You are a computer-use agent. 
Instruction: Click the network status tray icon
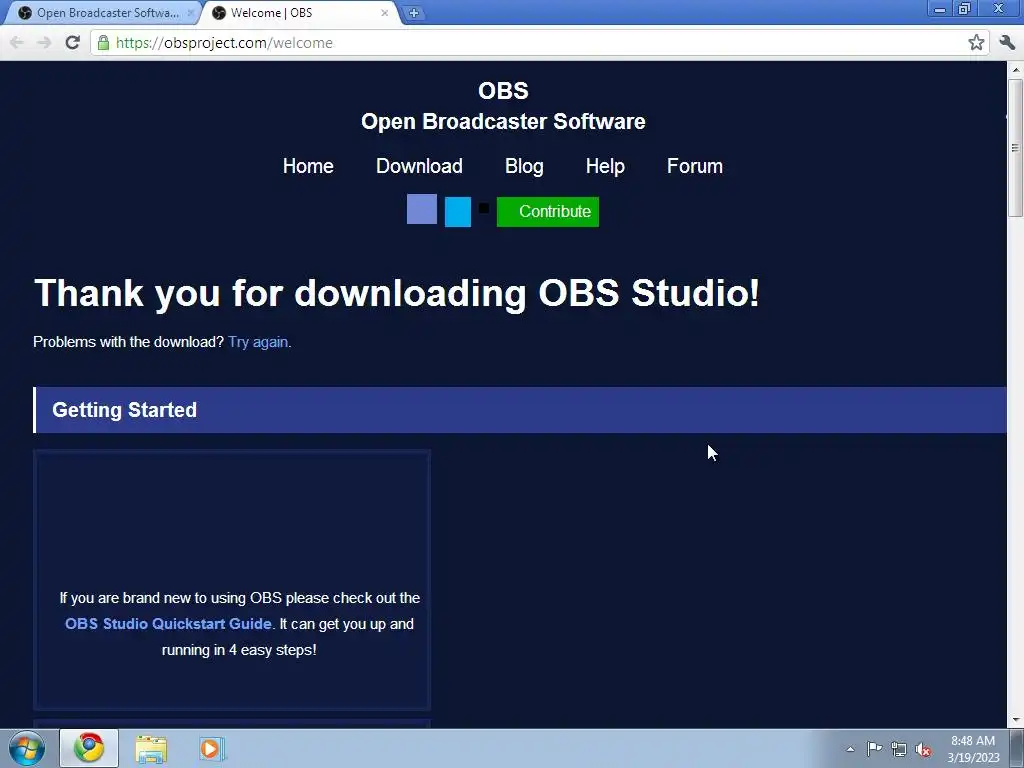pyautogui.click(x=899, y=749)
